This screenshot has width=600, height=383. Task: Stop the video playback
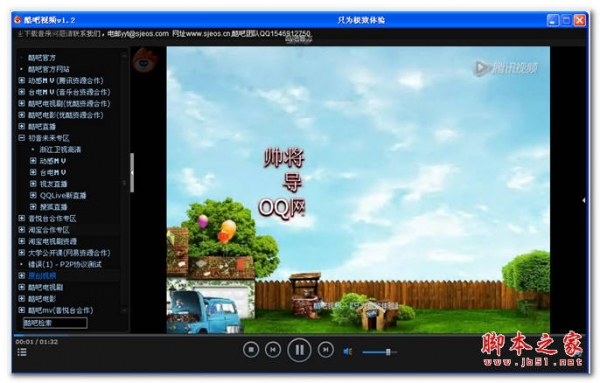[x=251, y=349]
